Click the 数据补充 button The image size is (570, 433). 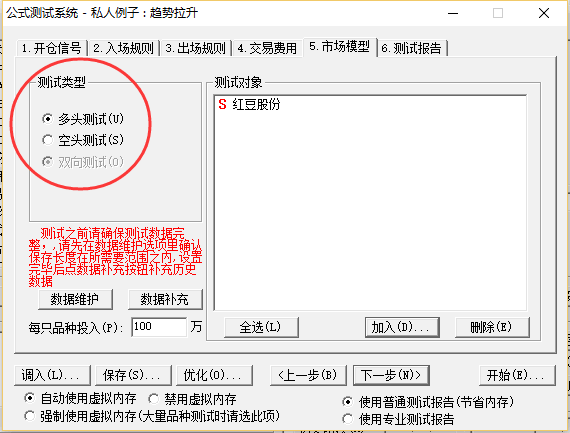click(x=165, y=299)
